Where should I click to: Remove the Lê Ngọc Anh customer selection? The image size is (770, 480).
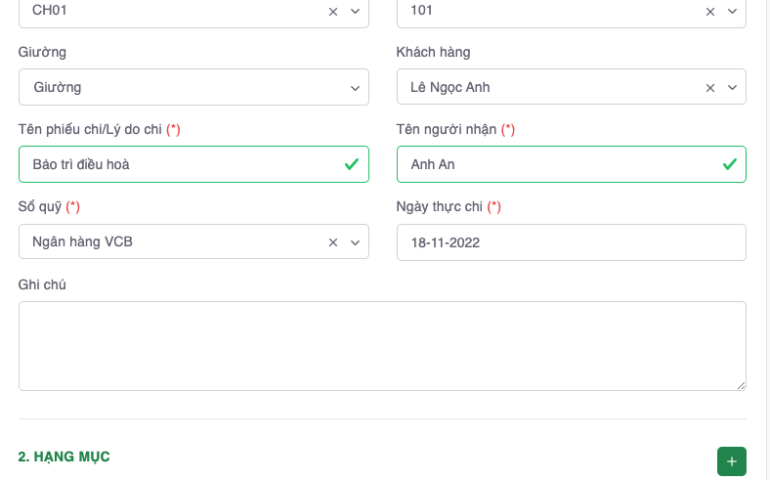click(x=710, y=88)
